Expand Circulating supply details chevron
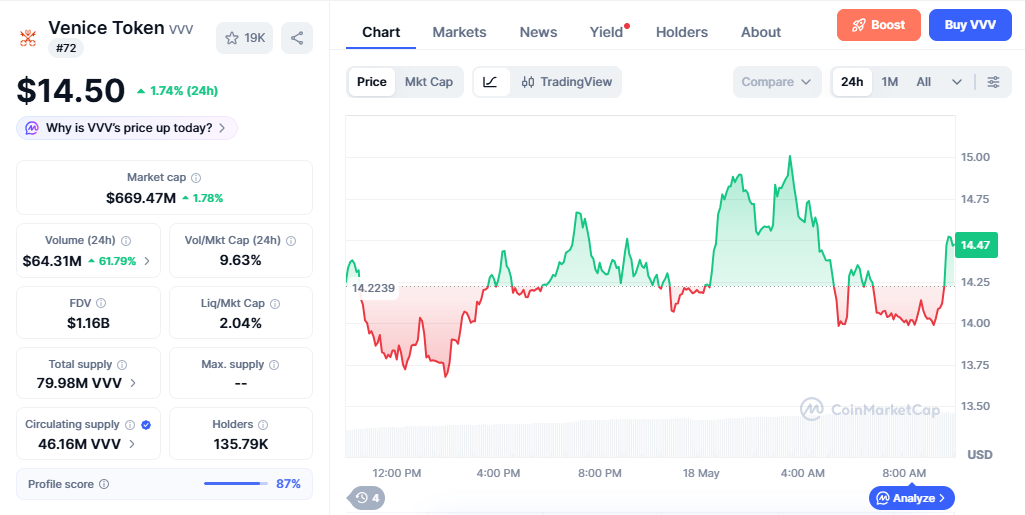The image size is (1025, 515). pyautogui.click(x=132, y=444)
